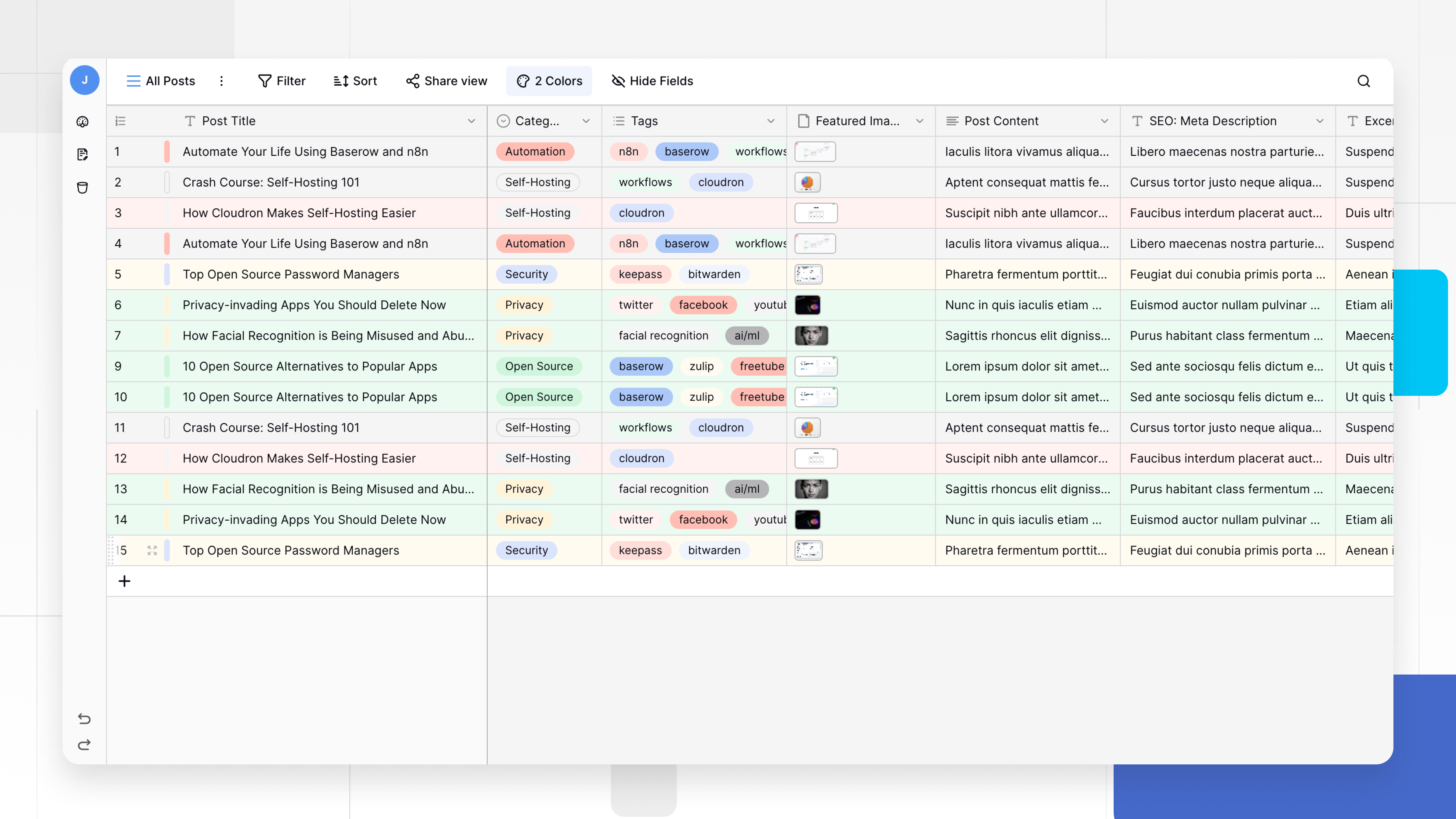Expand row 15 into its detail view
This screenshot has height=819, width=1456.
point(152,550)
